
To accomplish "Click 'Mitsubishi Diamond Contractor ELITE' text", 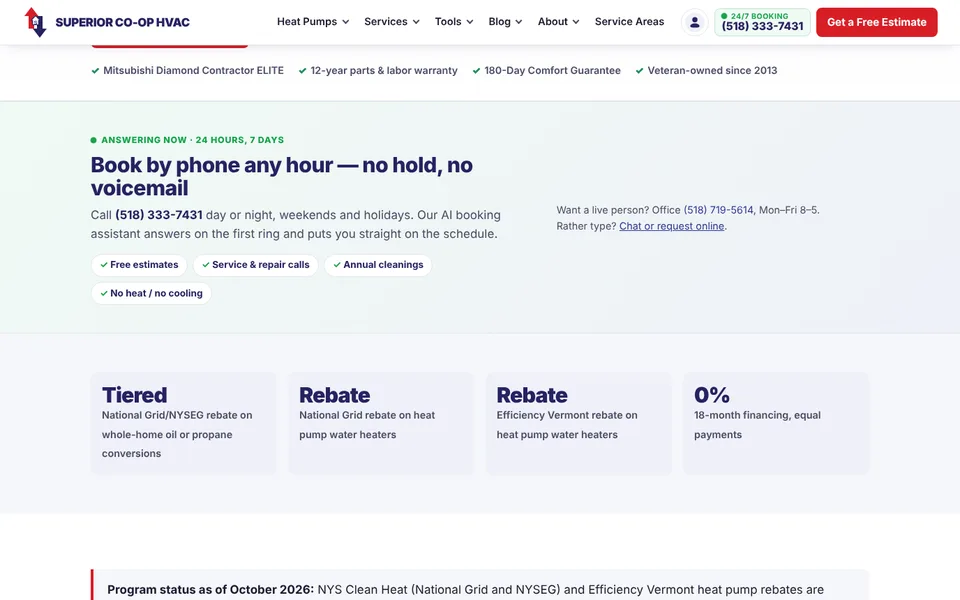I will (193, 70).
